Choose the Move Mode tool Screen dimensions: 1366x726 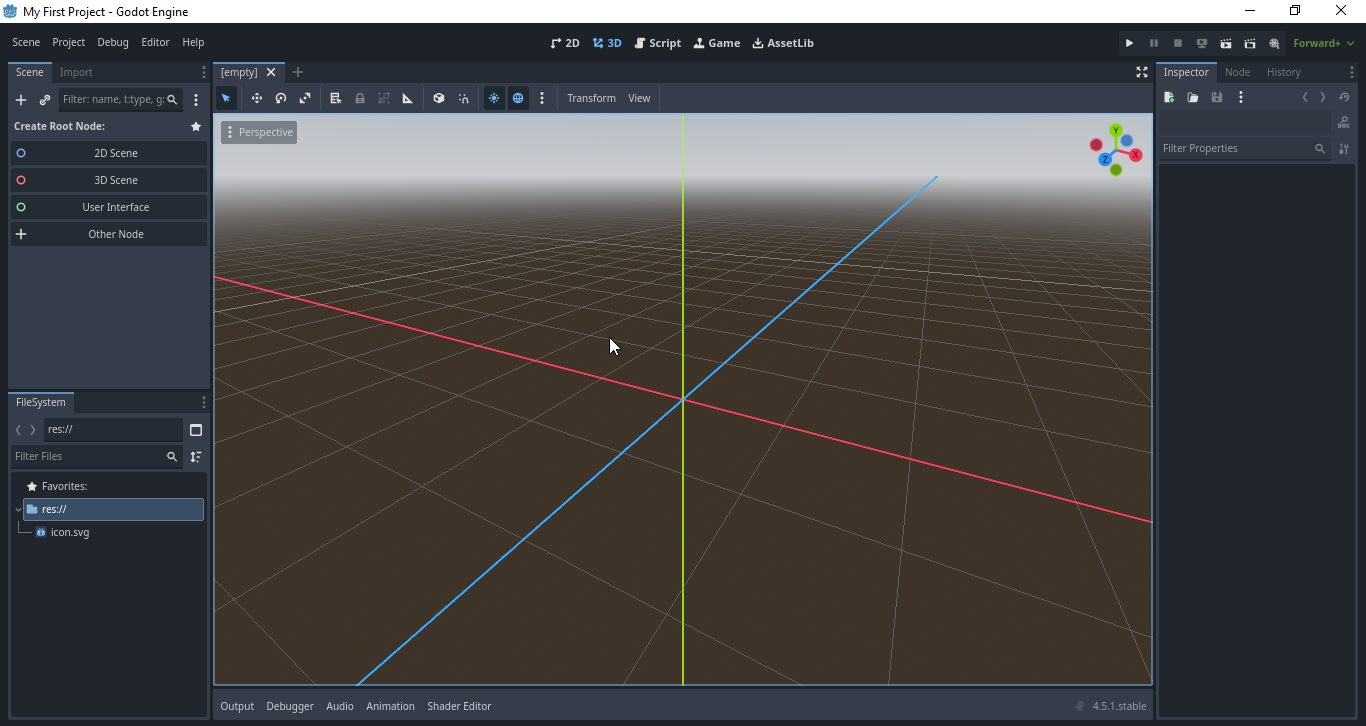(257, 98)
